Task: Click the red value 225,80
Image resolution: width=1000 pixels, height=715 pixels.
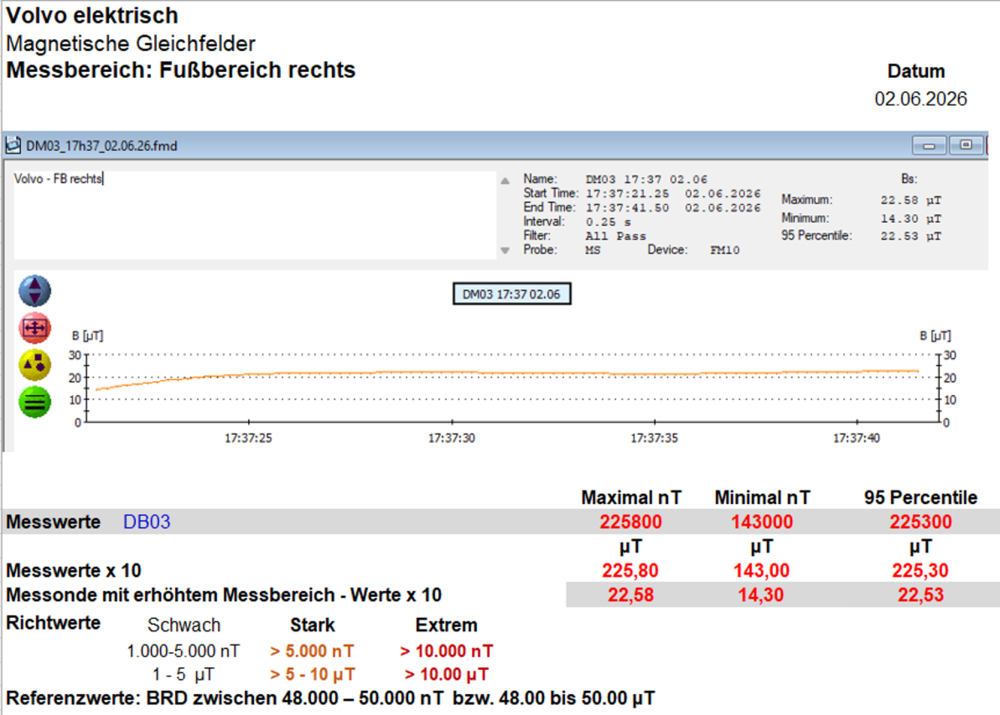Action: point(630,570)
